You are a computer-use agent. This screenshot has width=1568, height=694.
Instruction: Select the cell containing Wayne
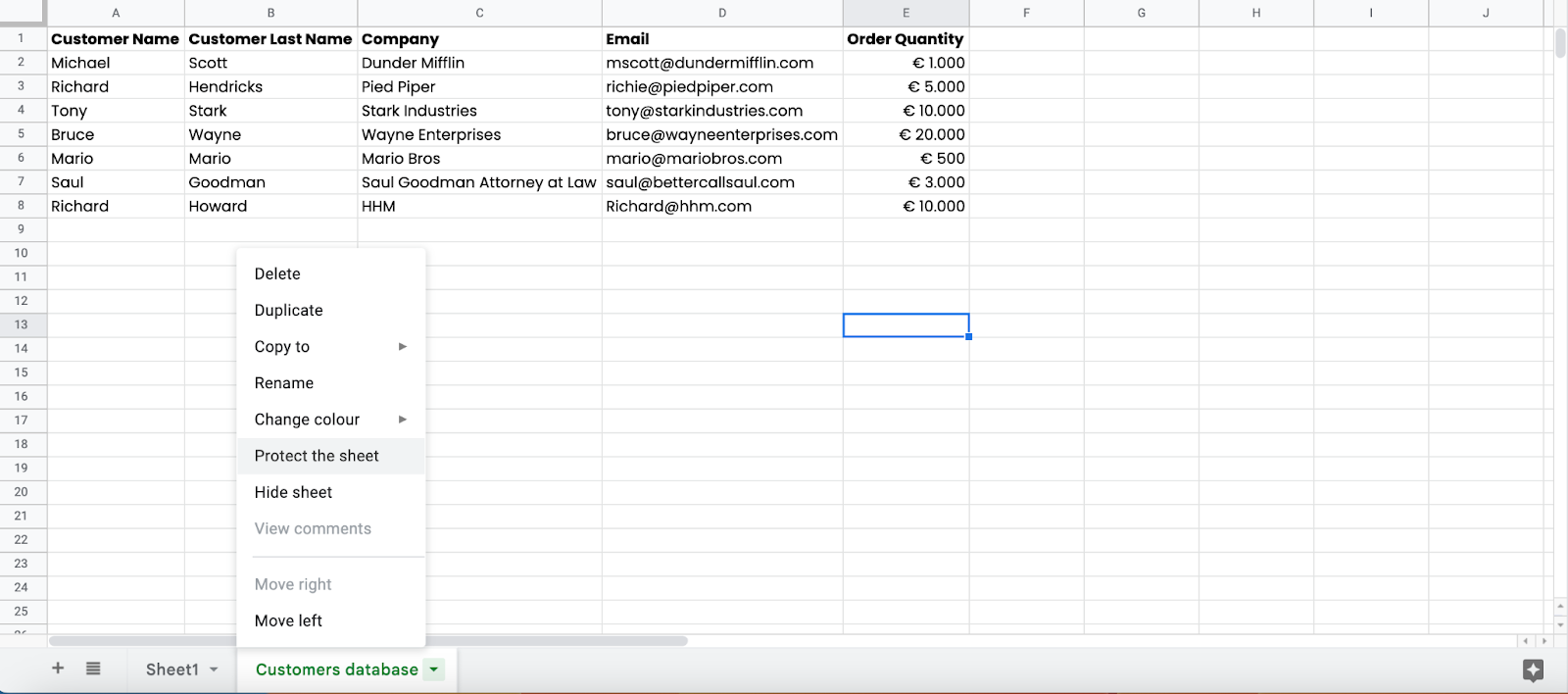click(271, 134)
